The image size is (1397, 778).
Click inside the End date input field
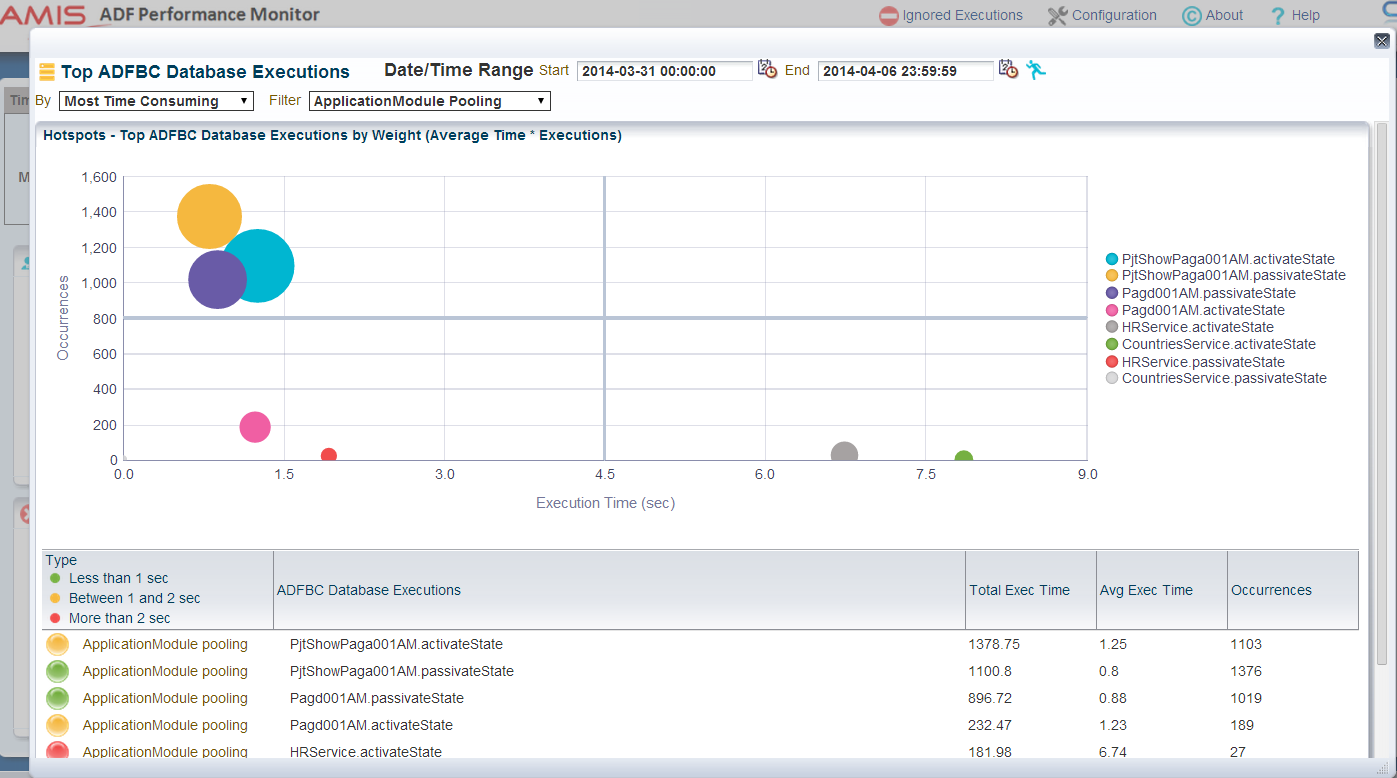pyautogui.click(x=905, y=70)
